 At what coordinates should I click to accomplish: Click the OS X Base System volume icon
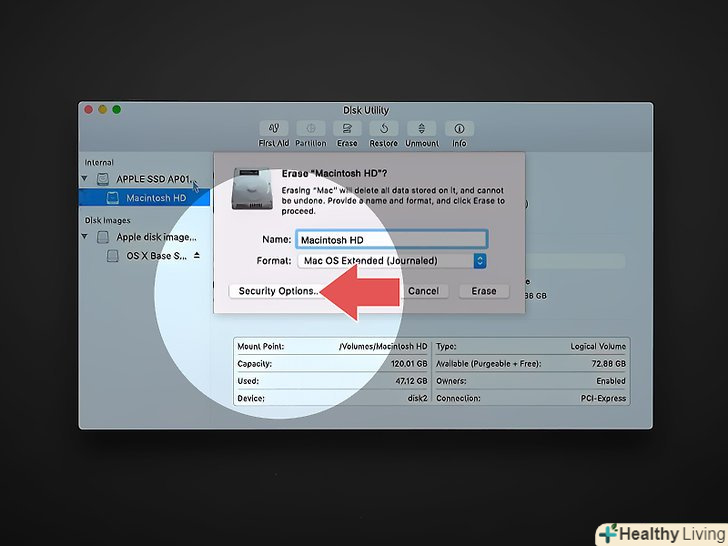click(x=112, y=256)
